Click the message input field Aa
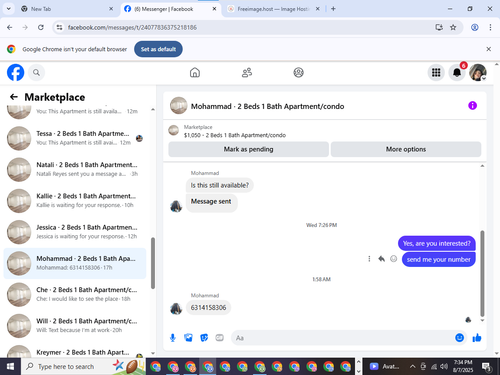The height and width of the screenshot is (375, 500). click(x=343, y=338)
